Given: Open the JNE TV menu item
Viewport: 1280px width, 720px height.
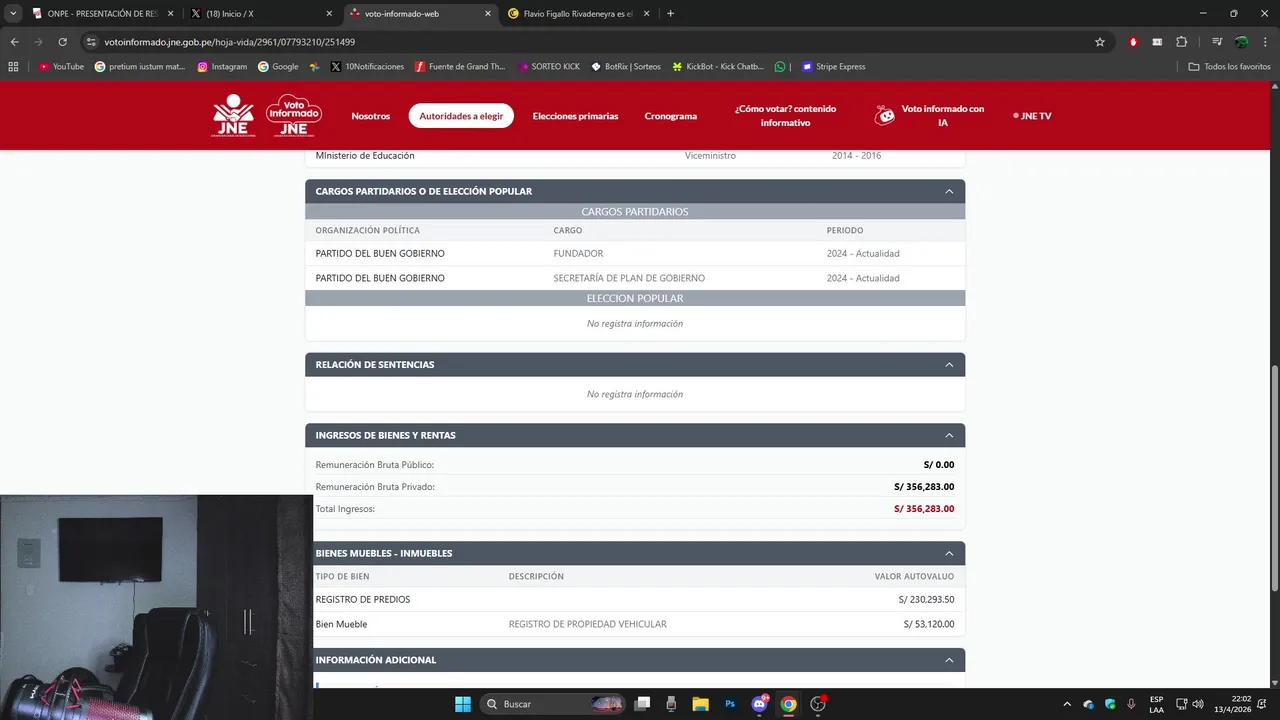Looking at the screenshot, I should point(1032,116).
